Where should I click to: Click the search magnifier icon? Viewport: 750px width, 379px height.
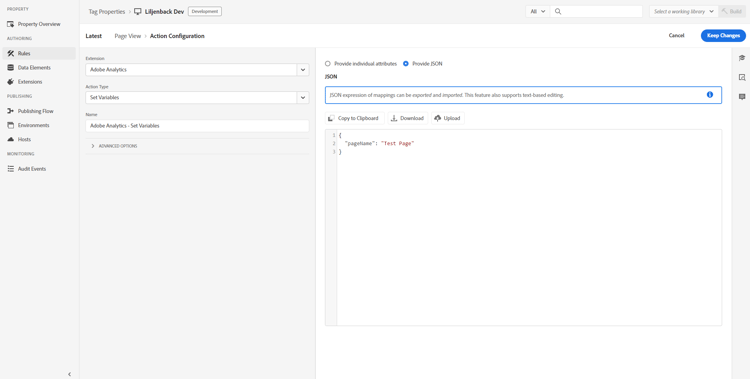558,11
